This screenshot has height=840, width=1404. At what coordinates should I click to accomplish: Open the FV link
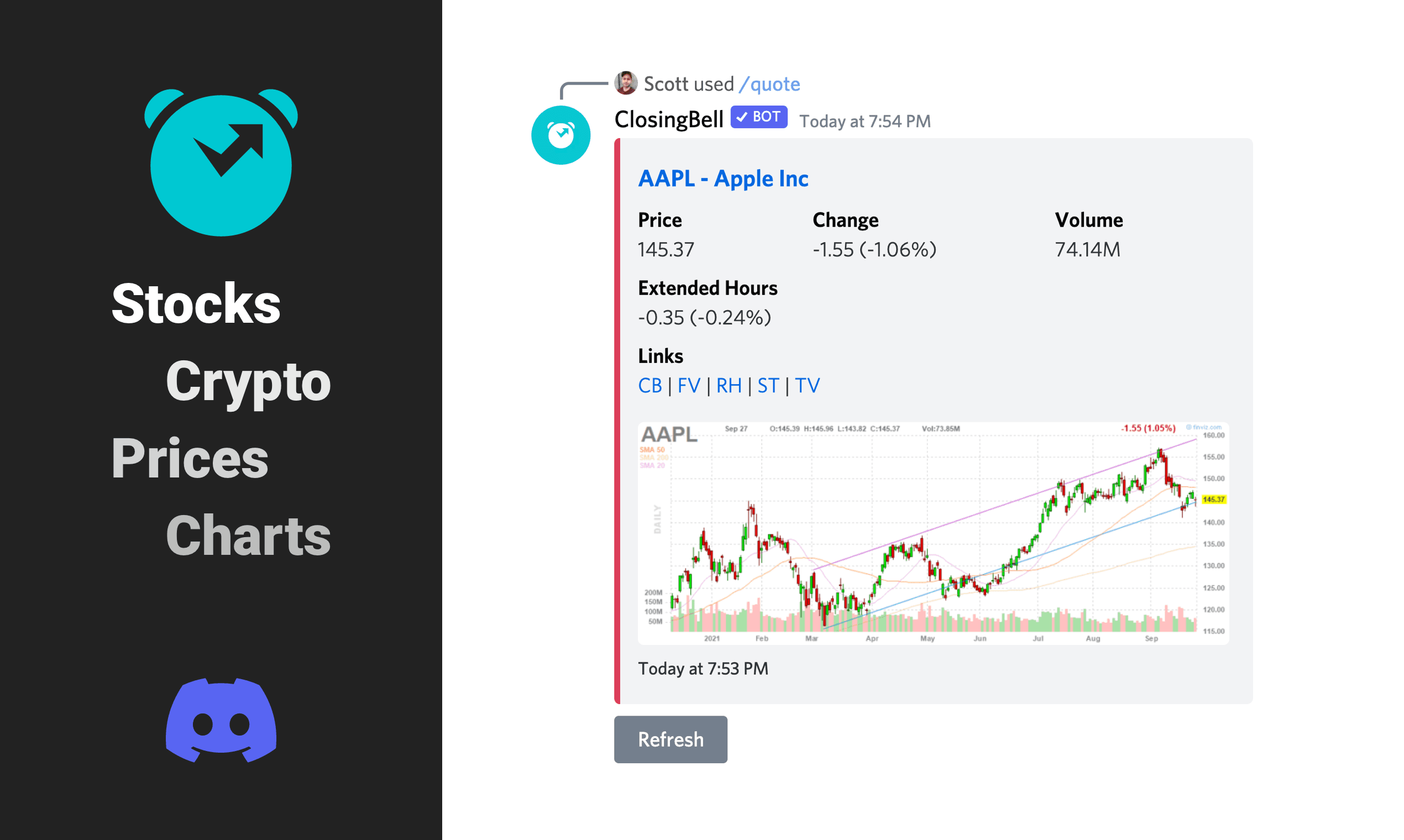(688, 386)
